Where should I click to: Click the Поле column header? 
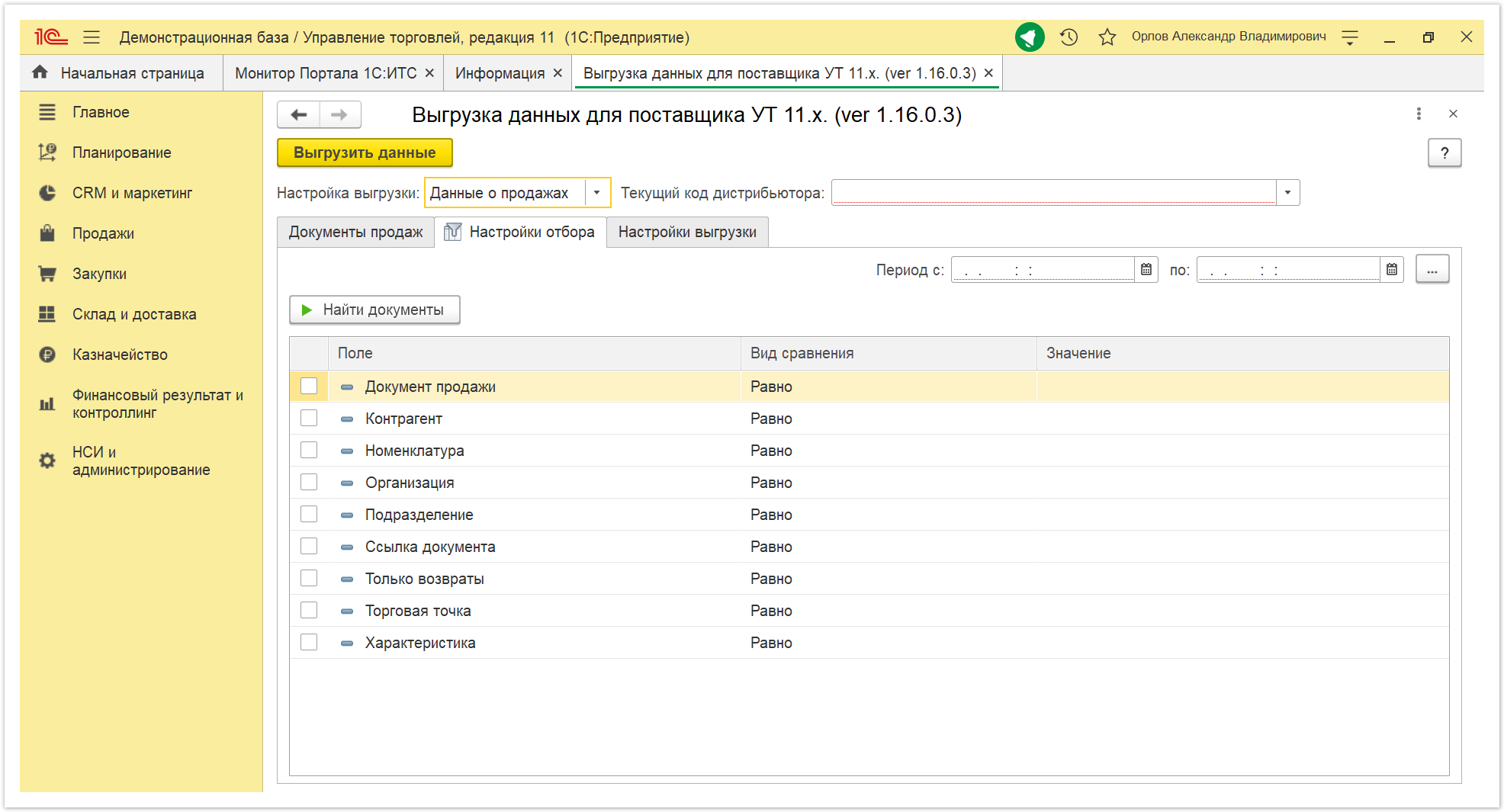point(534,353)
